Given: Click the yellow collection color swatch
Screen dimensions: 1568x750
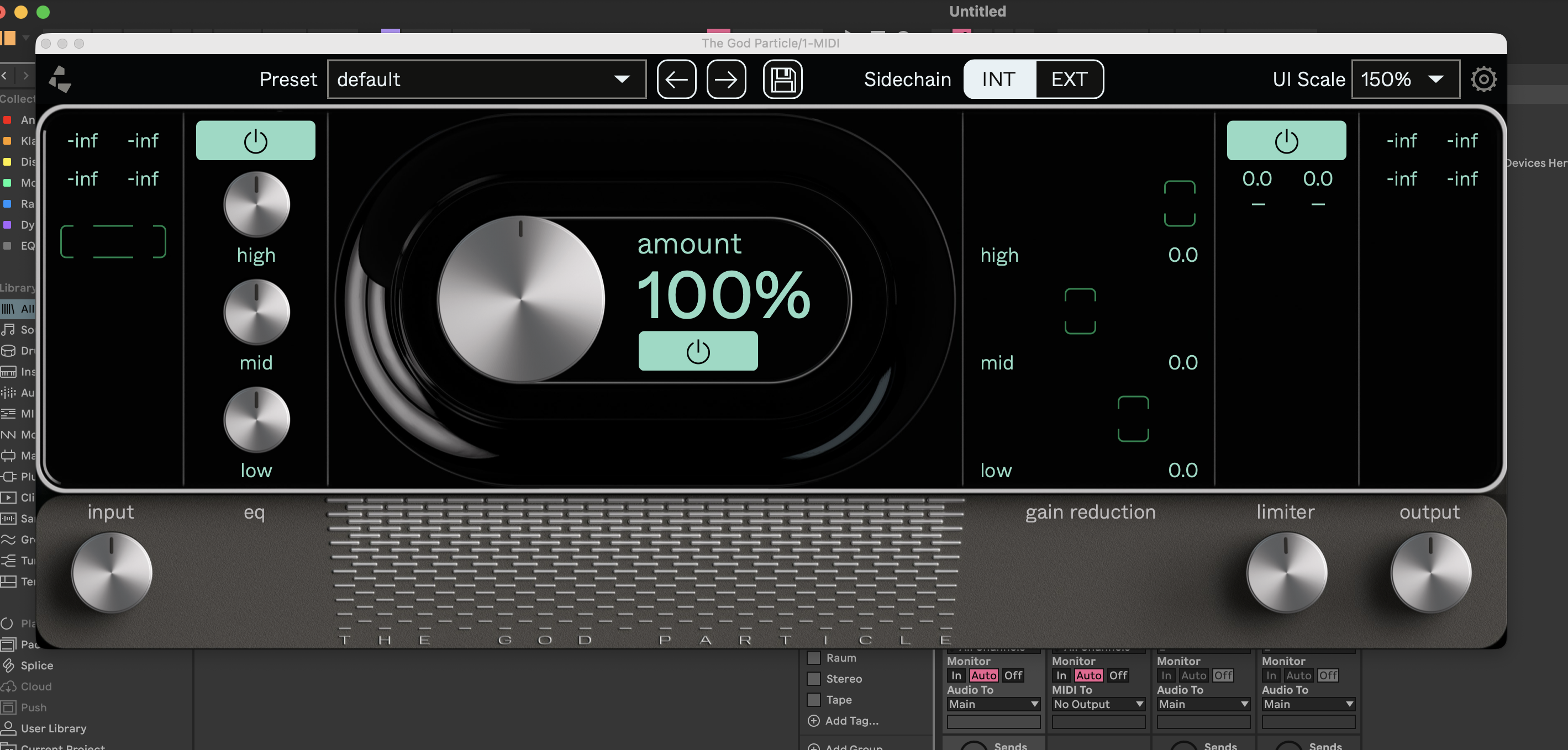Looking at the screenshot, I should [7, 162].
